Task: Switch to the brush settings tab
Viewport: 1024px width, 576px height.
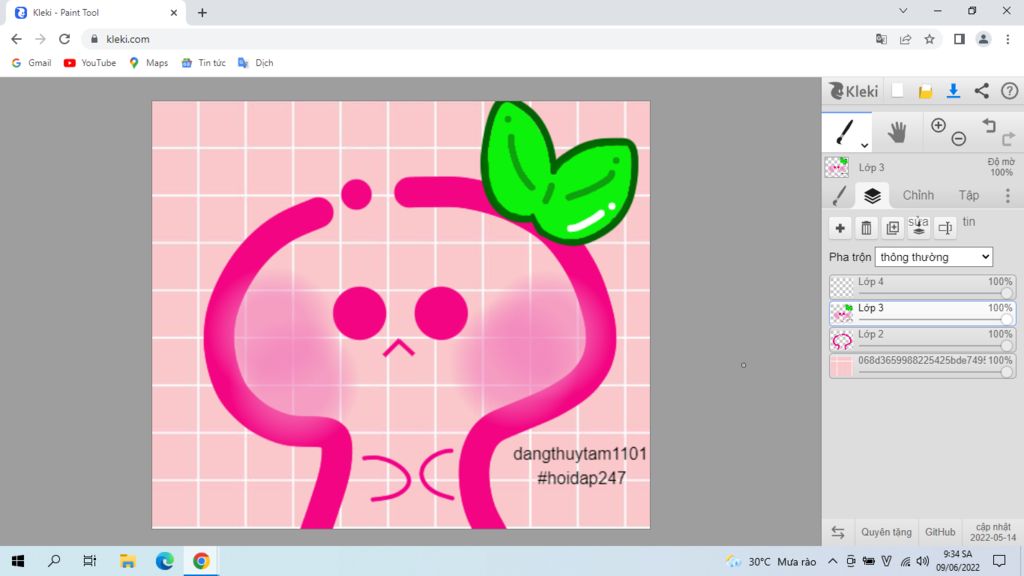Action: (x=840, y=195)
